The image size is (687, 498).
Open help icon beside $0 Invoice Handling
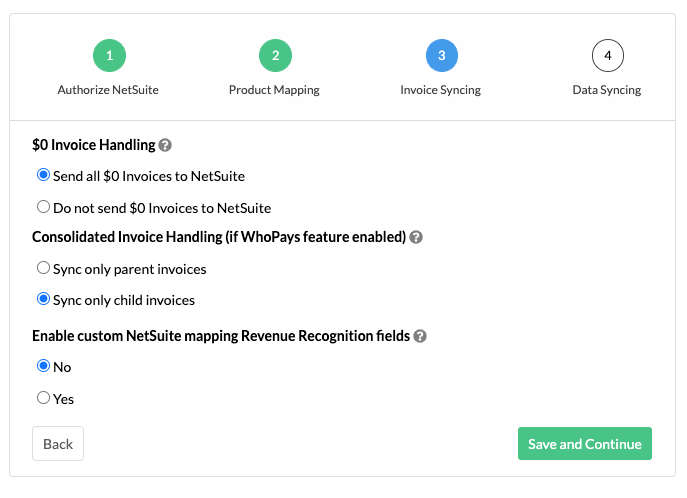[165, 145]
